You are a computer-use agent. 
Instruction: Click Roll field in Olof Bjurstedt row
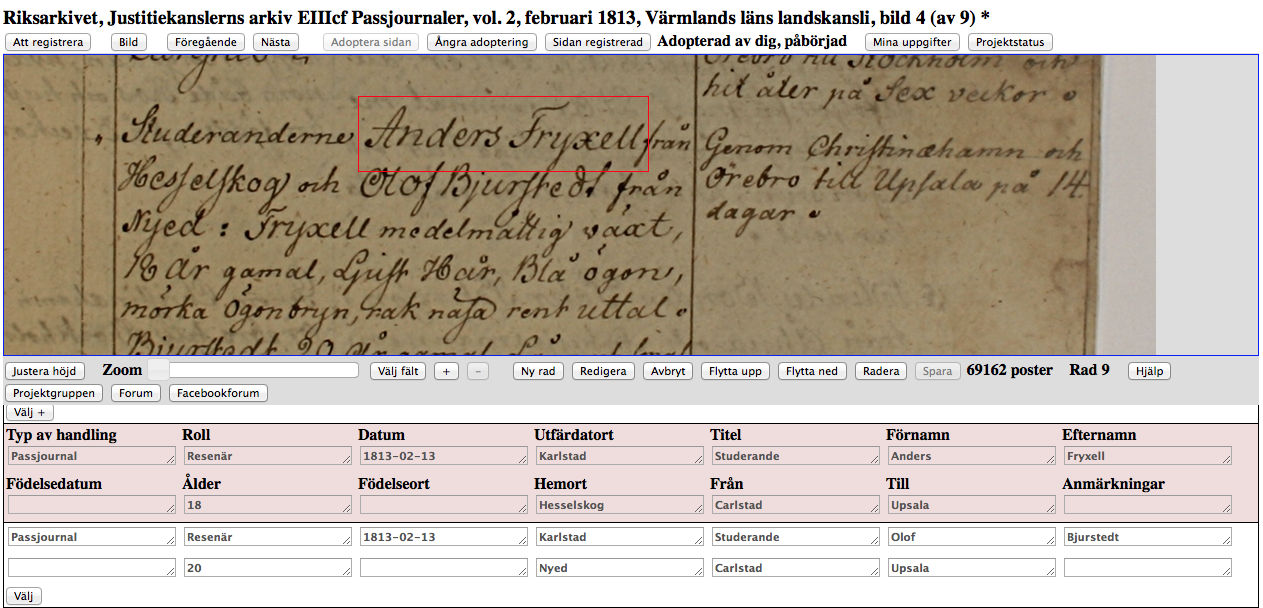click(x=268, y=537)
